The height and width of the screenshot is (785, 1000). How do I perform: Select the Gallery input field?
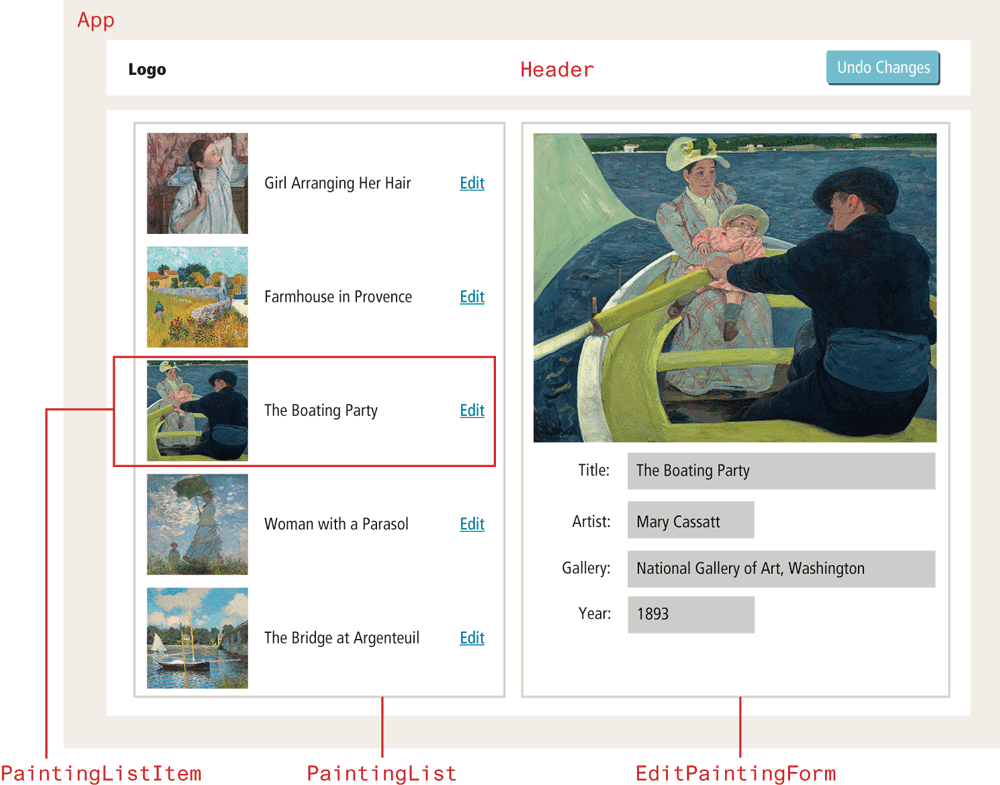(x=781, y=569)
